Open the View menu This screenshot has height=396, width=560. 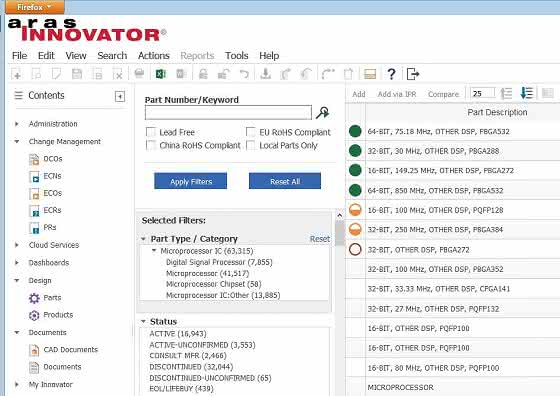coord(76,56)
